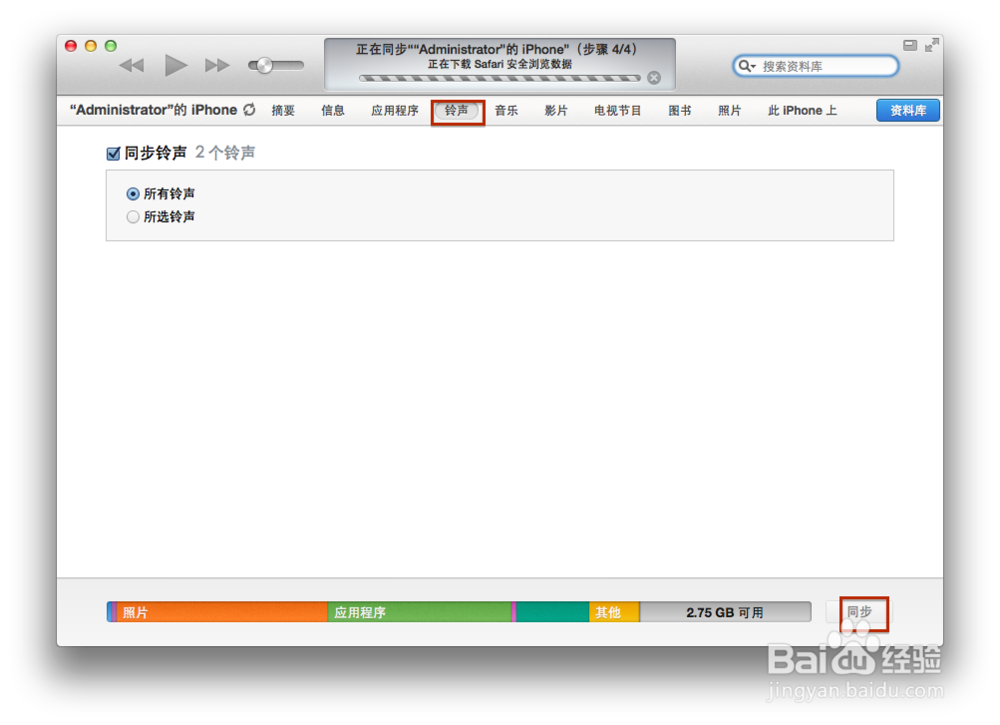Select the 铃声 tab
Screen dimensions: 1000x725
point(457,111)
